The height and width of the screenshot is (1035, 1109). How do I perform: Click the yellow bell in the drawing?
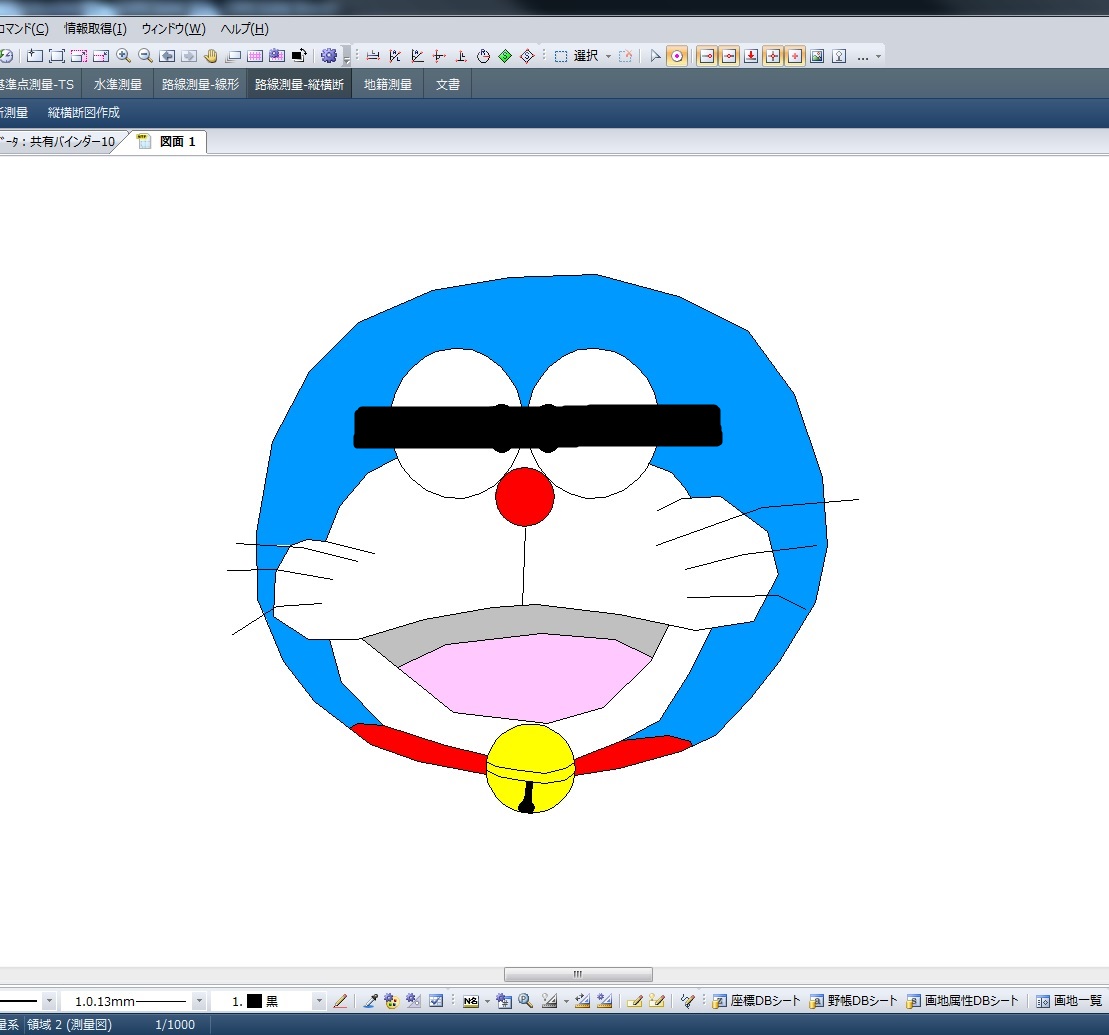530,769
